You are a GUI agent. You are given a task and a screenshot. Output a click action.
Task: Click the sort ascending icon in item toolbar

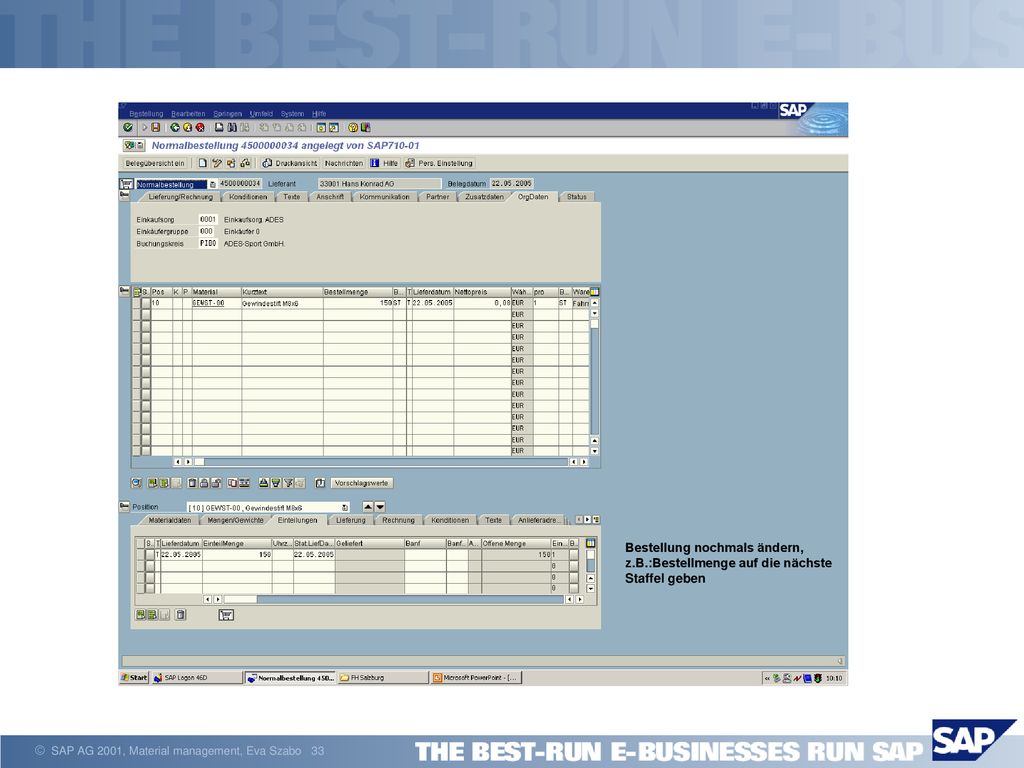tap(263, 483)
